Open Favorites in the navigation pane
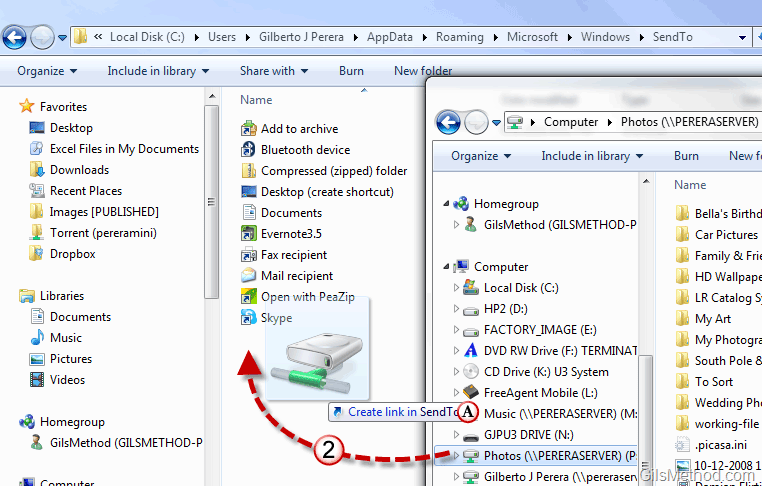Viewport: 762px width, 486px height. coord(53,106)
